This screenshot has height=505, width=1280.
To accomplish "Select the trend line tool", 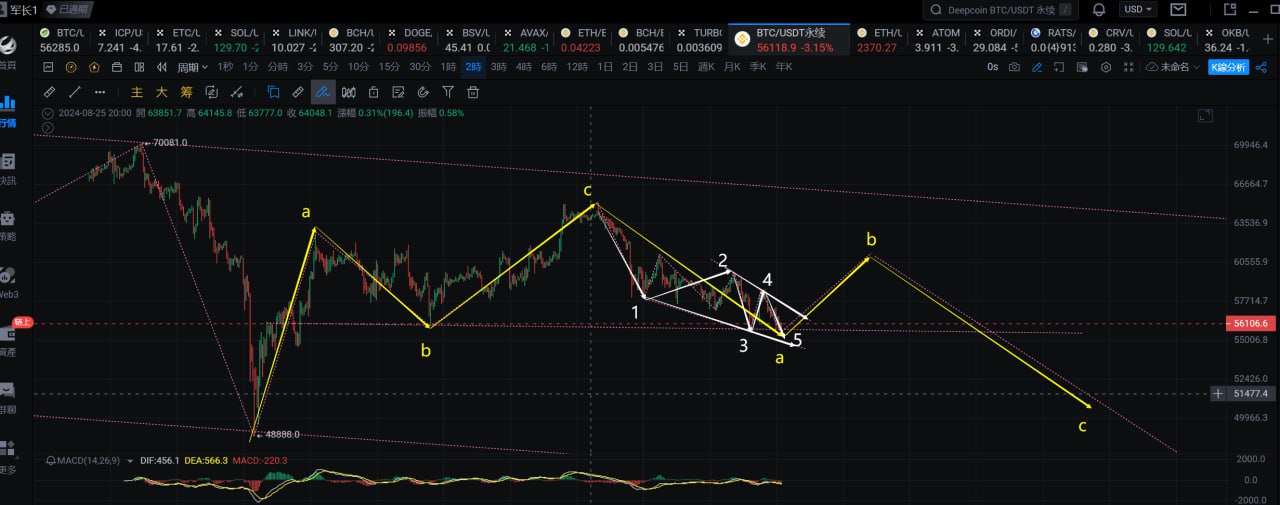I will pyautogui.click(x=74, y=92).
